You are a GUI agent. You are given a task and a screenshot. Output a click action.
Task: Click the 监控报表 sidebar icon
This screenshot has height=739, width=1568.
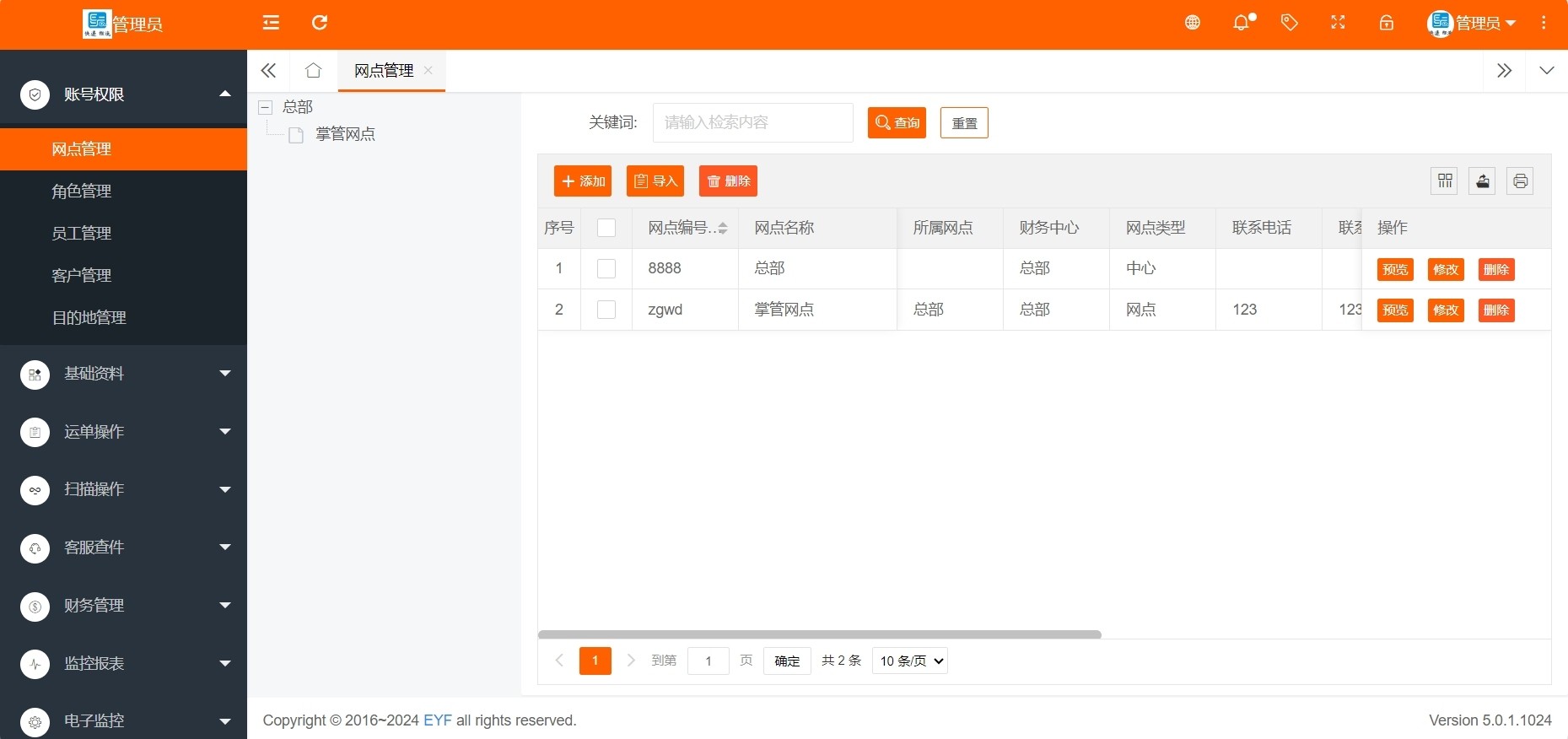35,664
